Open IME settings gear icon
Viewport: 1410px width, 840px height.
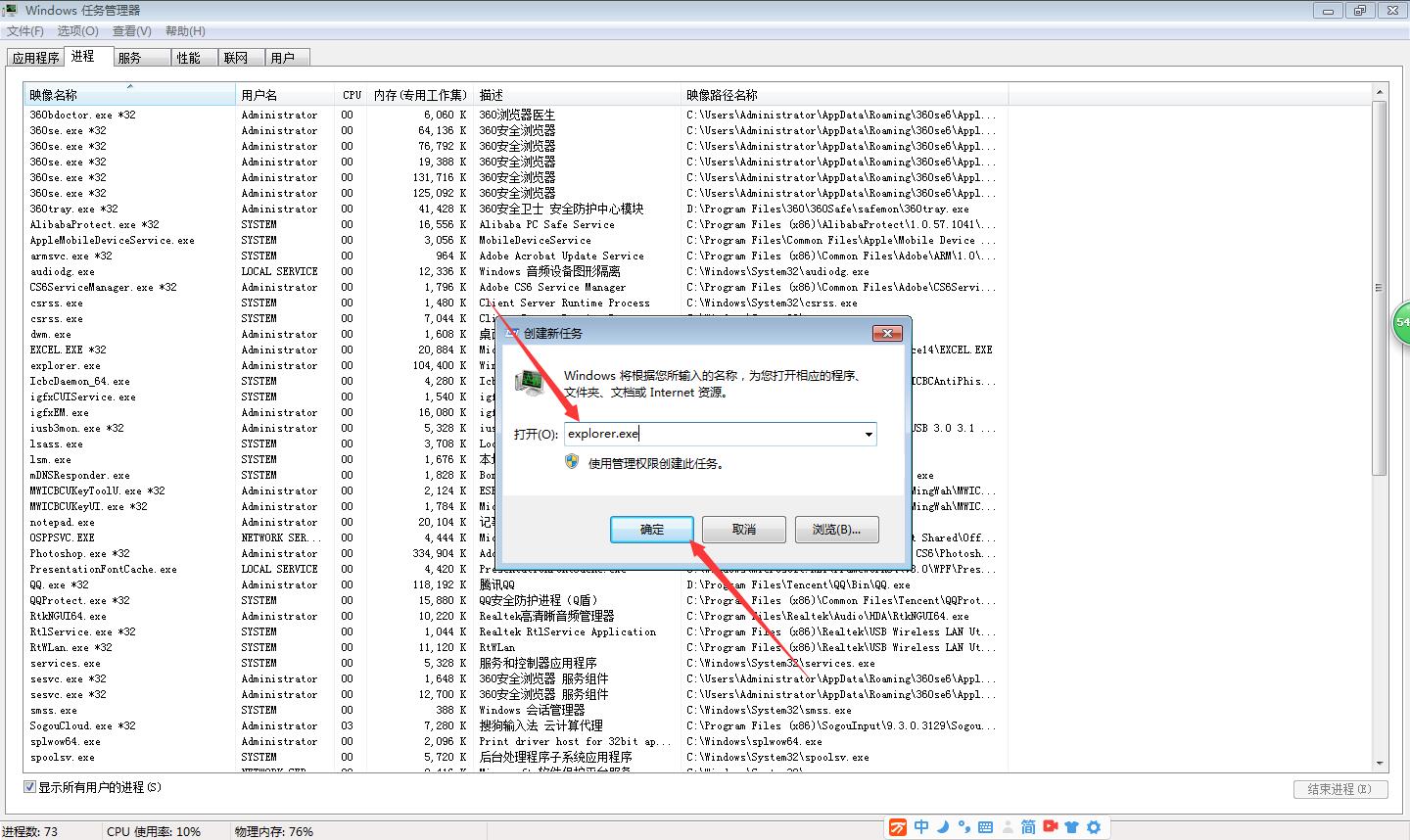pos(1094,827)
